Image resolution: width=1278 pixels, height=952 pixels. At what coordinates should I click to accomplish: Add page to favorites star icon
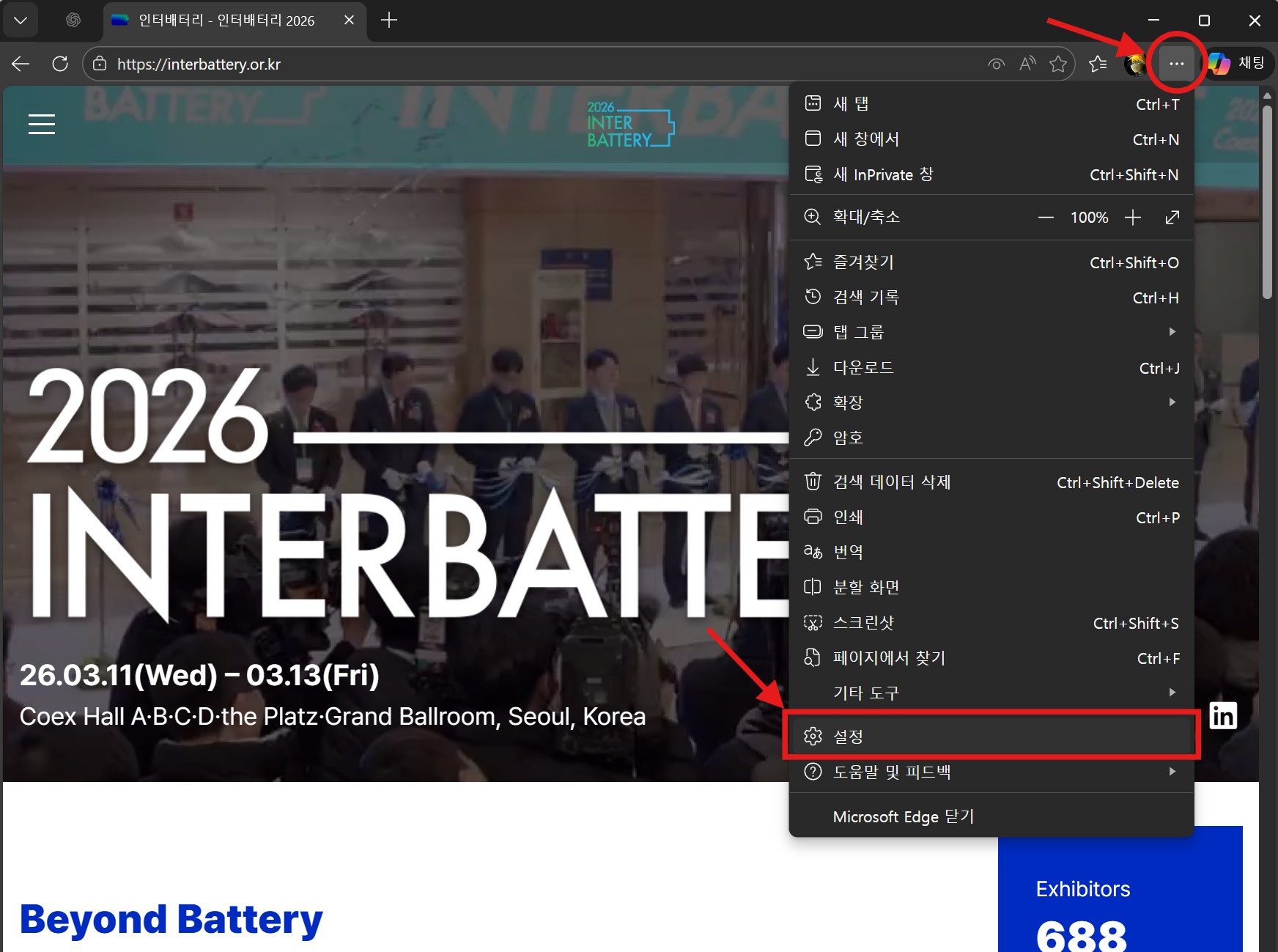tap(1057, 64)
